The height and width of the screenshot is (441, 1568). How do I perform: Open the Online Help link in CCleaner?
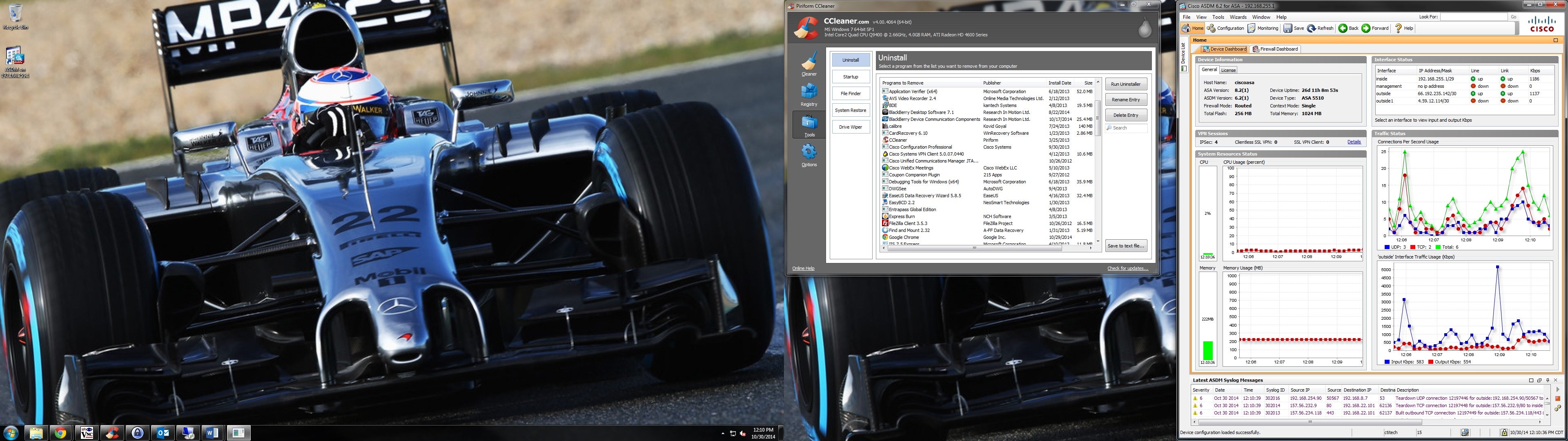coord(803,269)
